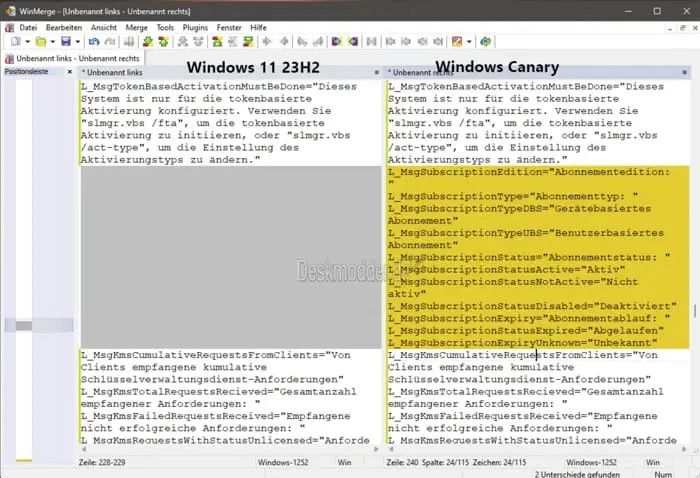Open the Plugins menu

195,28
